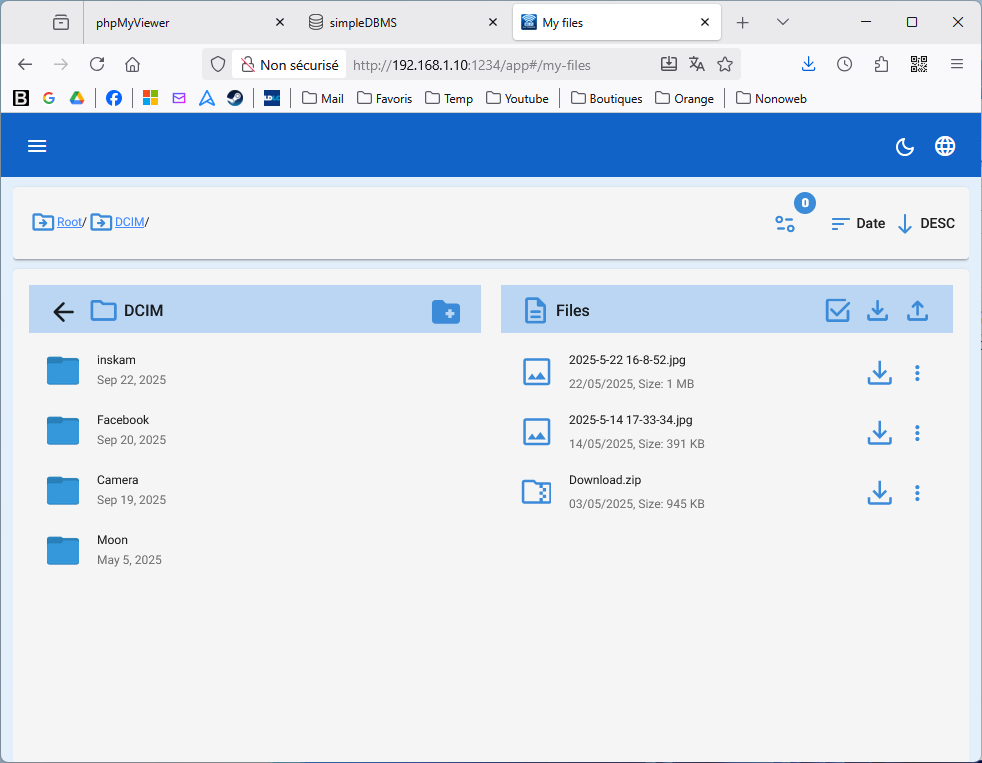Image resolution: width=982 pixels, height=763 pixels.
Task: Open more options for 2025-5-22 16-8-52.jpg
Action: point(917,373)
